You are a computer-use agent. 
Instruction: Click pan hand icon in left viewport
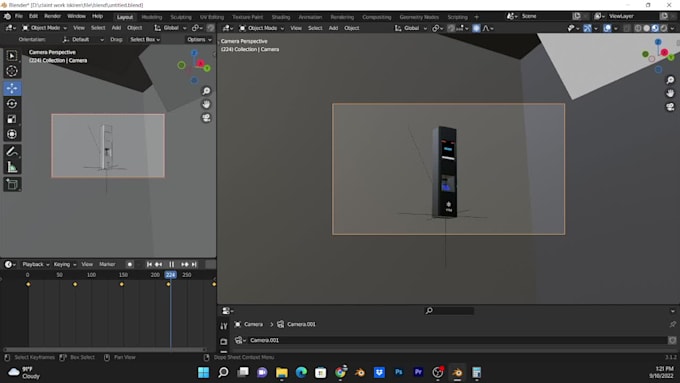tap(206, 104)
